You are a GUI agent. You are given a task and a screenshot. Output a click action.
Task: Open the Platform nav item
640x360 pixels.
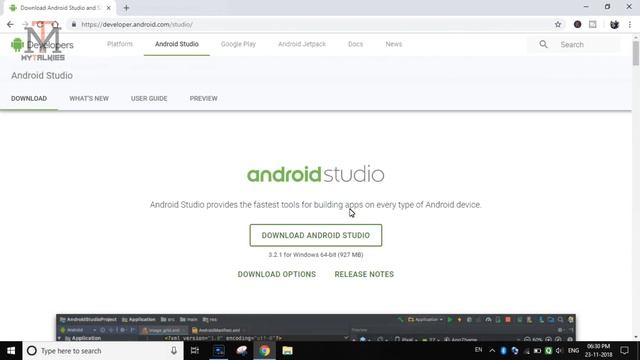pos(120,44)
